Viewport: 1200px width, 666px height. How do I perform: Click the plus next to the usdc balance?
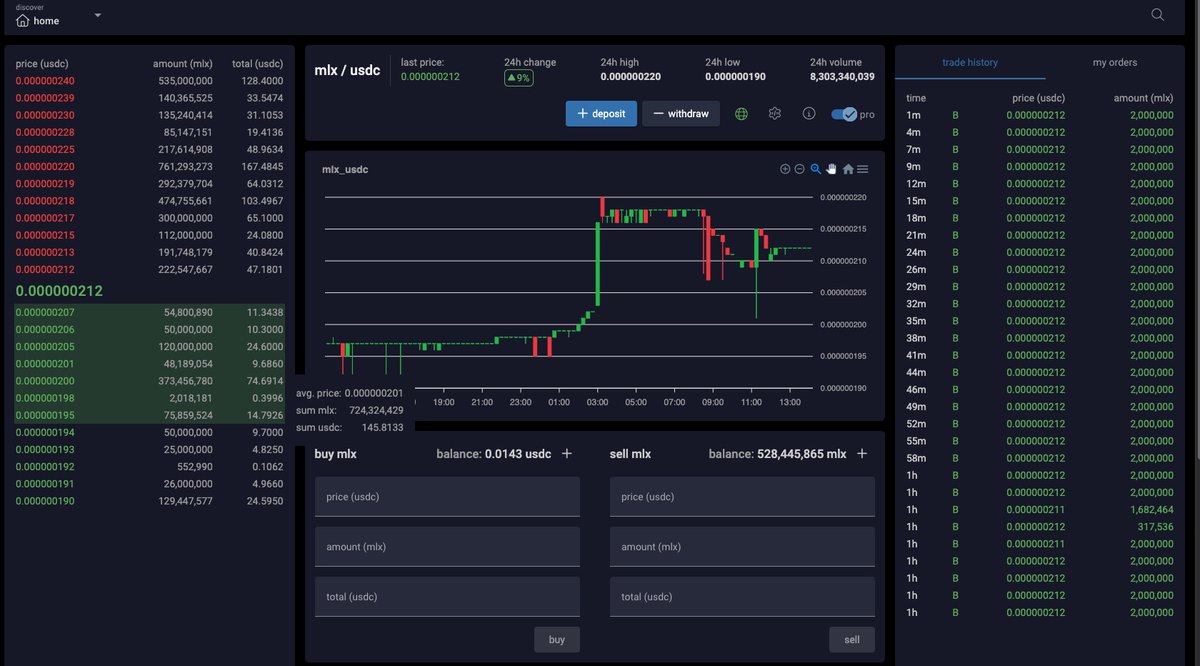(566, 453)
